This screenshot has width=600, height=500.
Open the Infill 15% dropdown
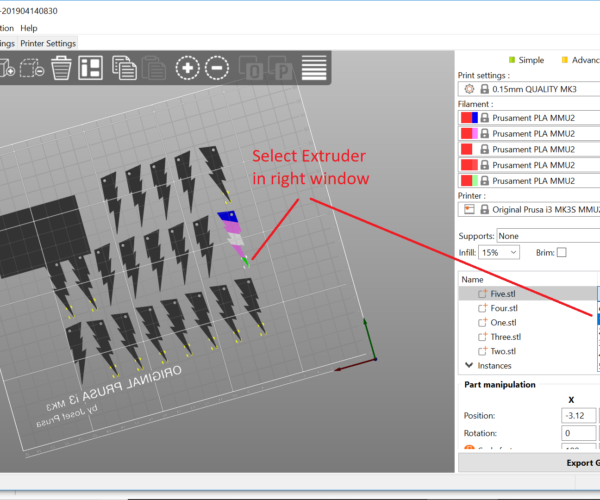point(499,252)
